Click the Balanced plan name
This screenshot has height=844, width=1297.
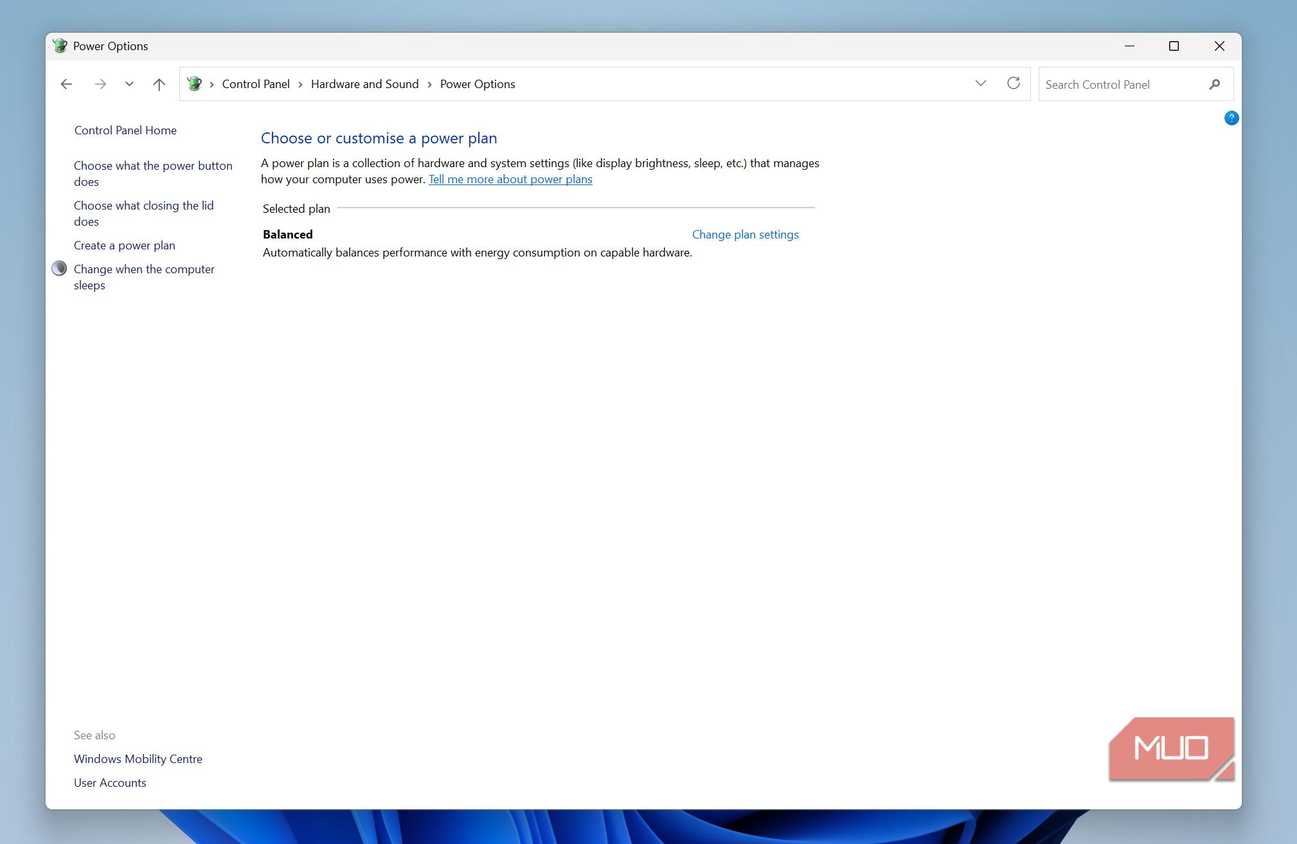pyautogui.click(x=288, y=235)
